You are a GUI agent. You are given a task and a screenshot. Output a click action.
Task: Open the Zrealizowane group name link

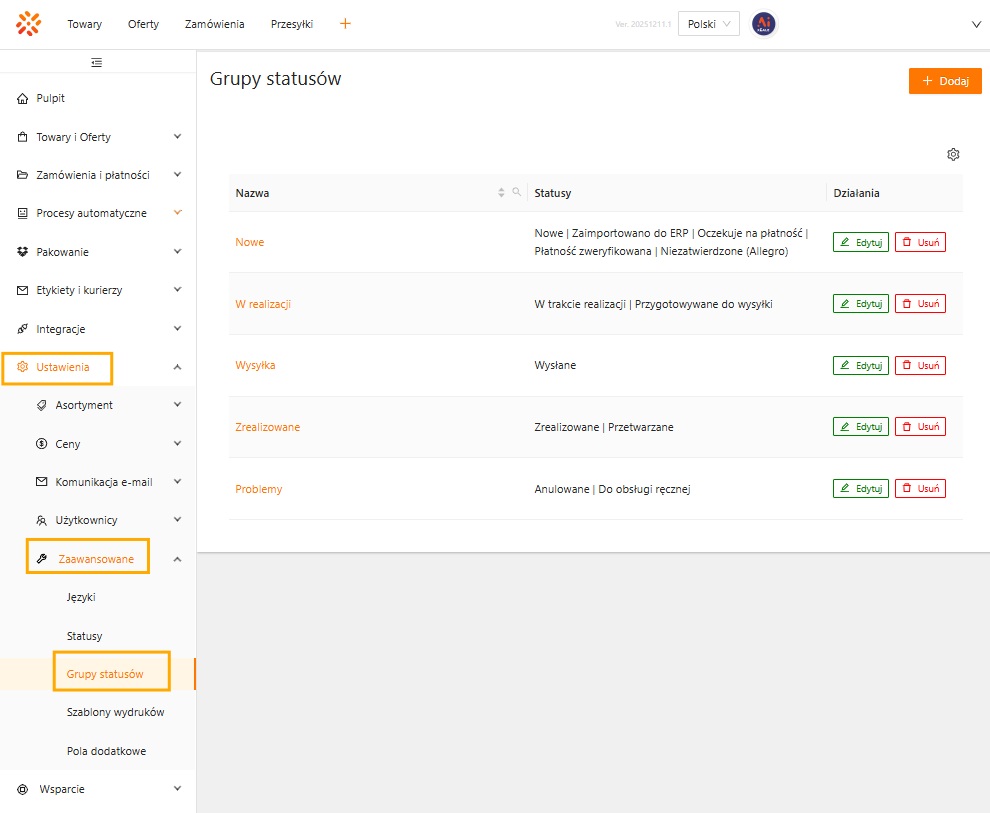coord(267,427)
